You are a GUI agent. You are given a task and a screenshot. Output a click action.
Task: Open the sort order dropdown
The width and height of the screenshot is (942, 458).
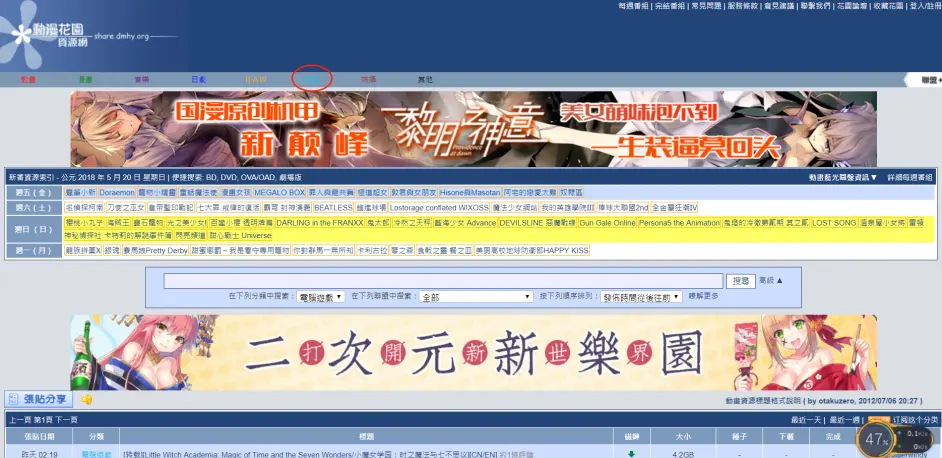coord(642,297)
